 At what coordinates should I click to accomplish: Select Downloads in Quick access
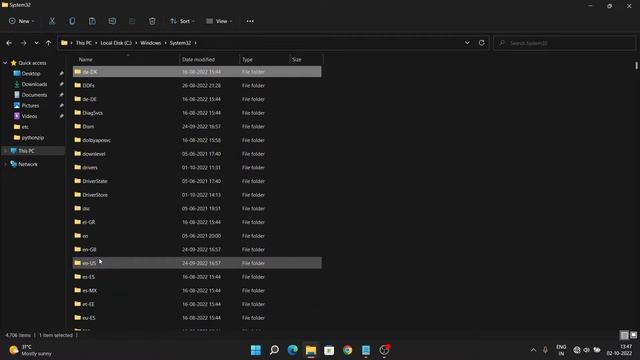click(x=34, y=84)
